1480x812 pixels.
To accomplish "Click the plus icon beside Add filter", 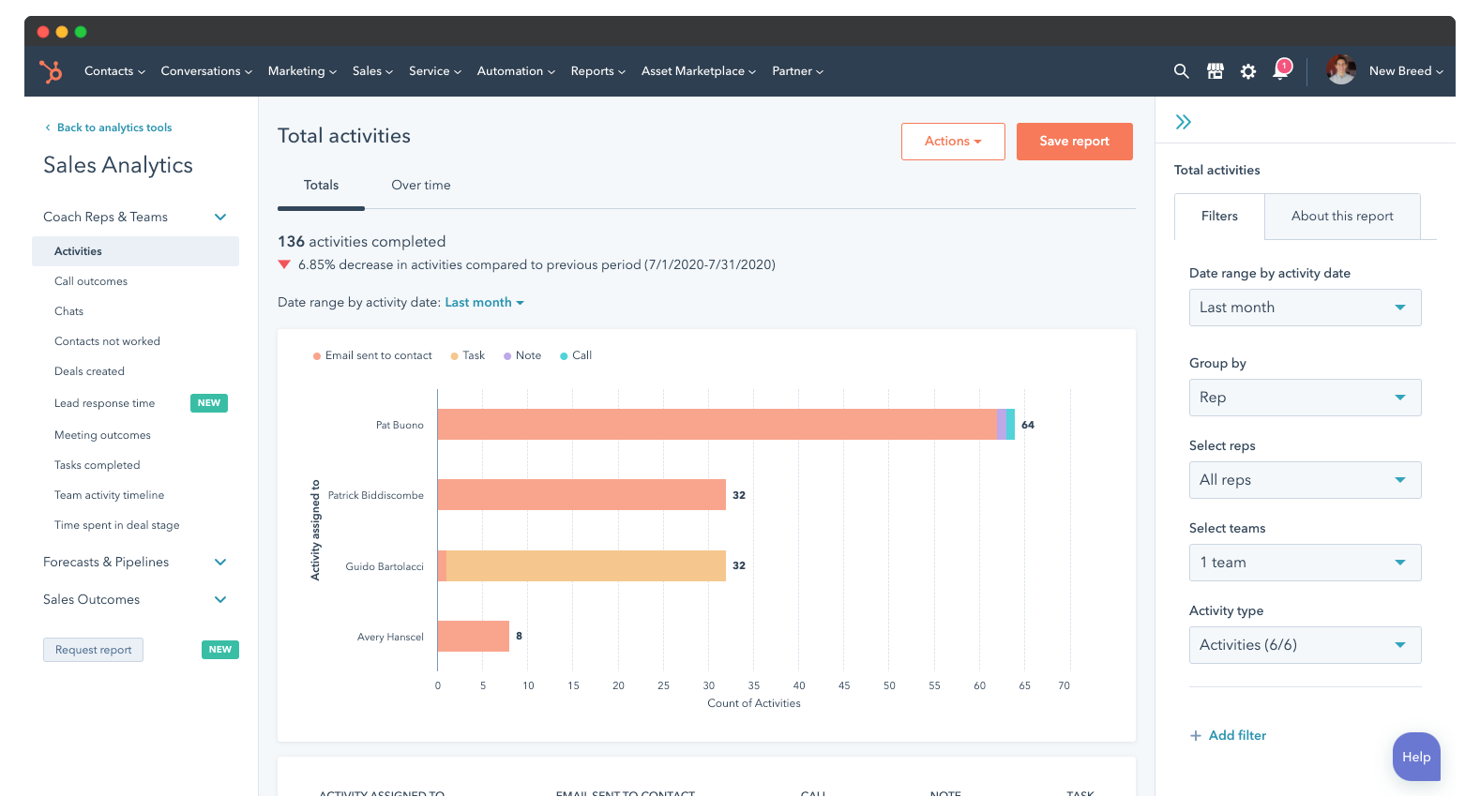I will click(x=1195, y=736).
